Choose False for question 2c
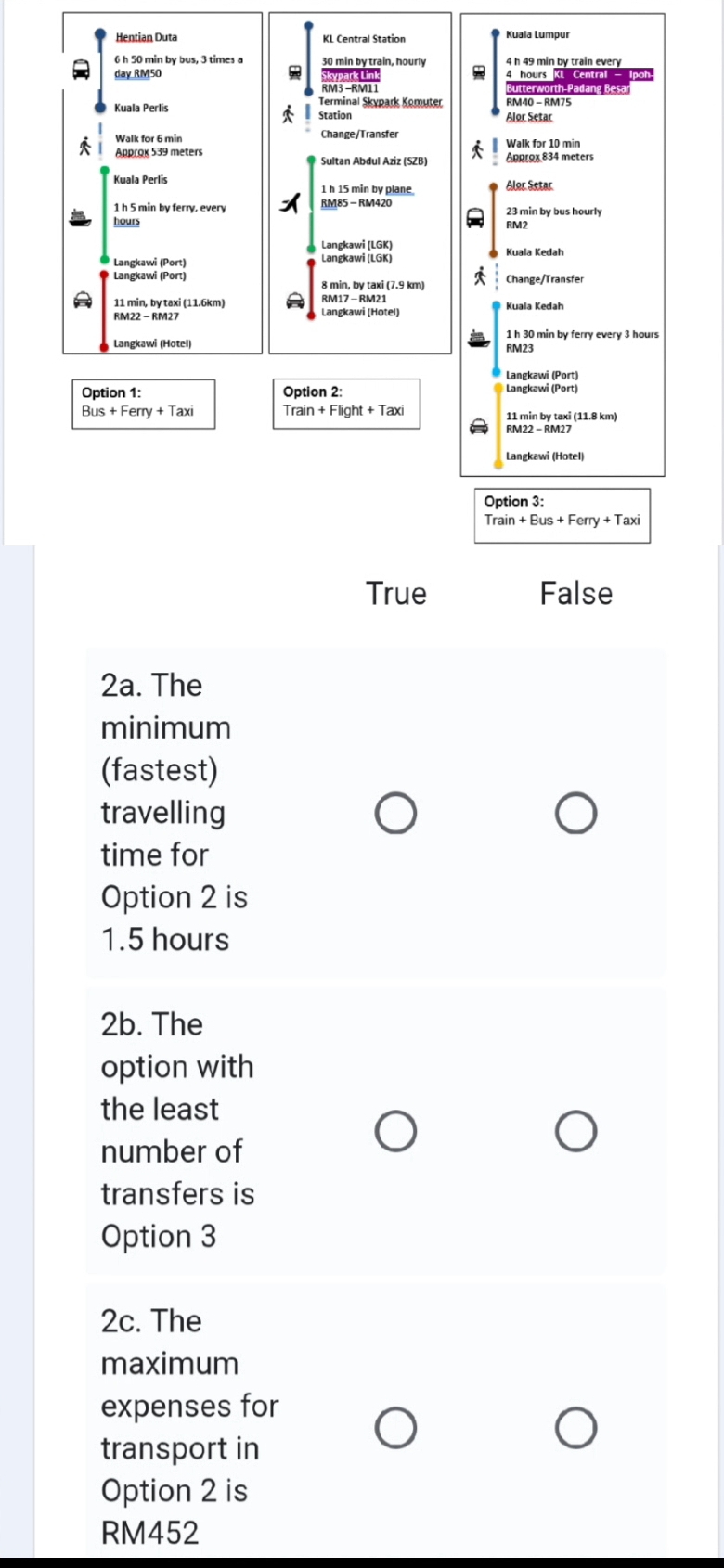This screenshot has width=724, height=1568. tap(576, 1428)
